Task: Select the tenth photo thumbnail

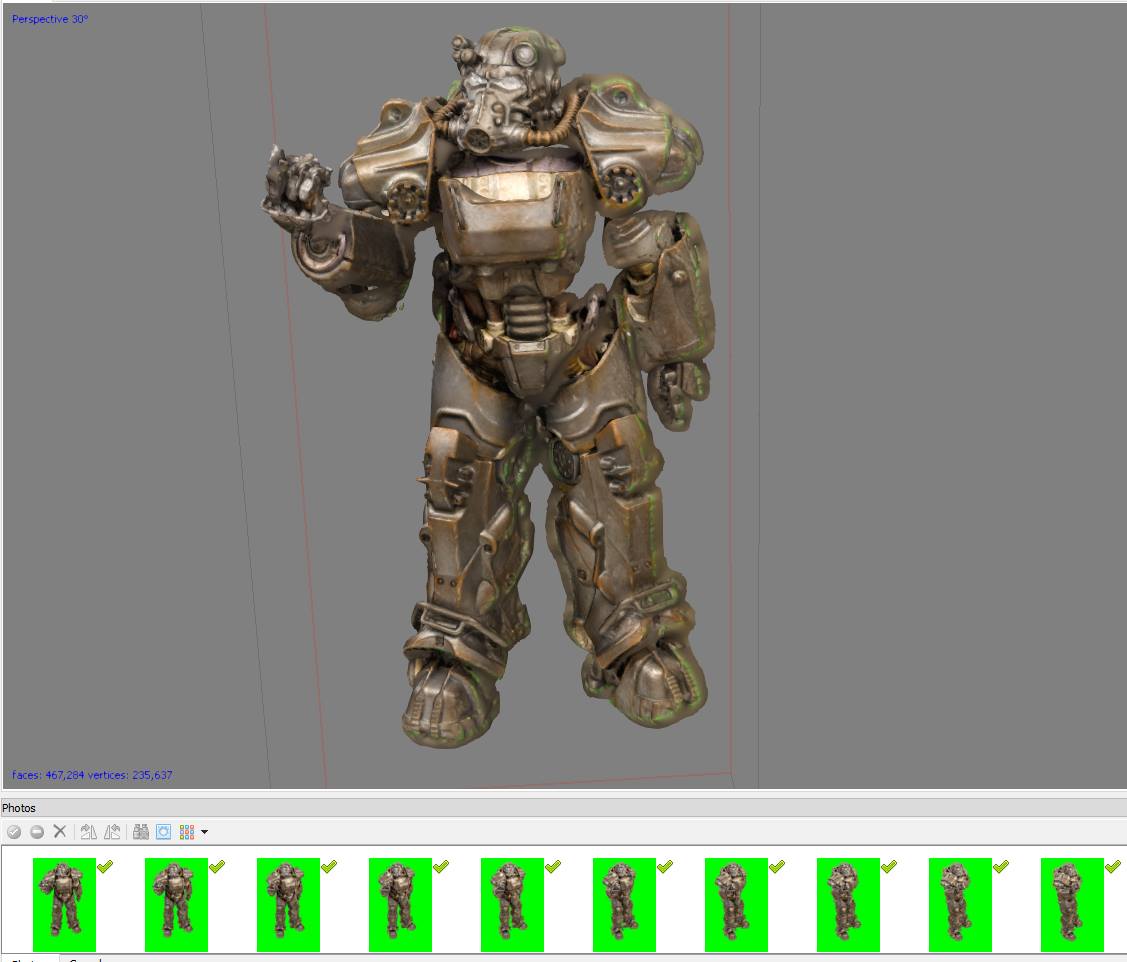Action: point(1072,904)
